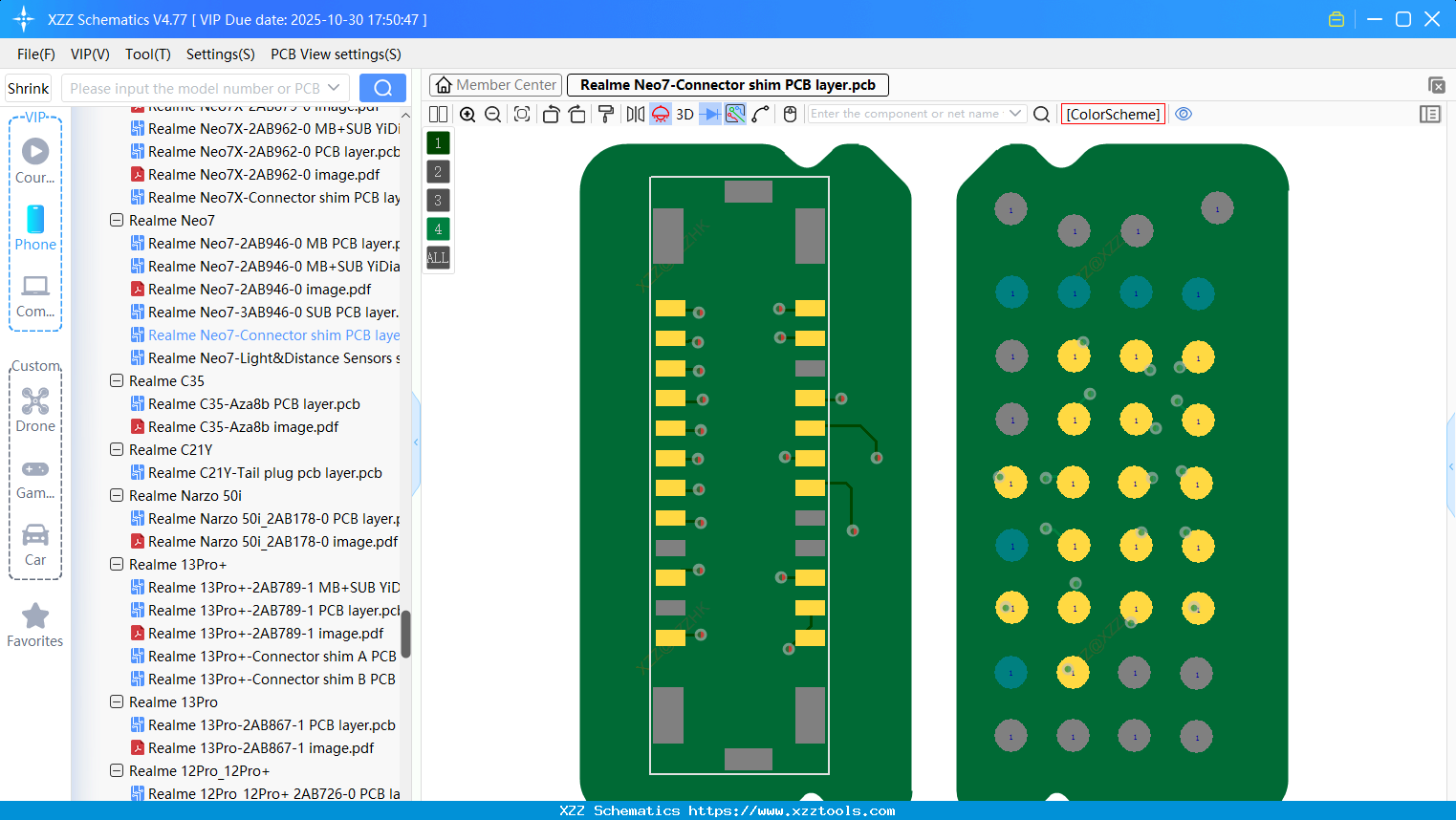Select the Phone category
The height and width of the screenshot is (820, 1456).
35,228
